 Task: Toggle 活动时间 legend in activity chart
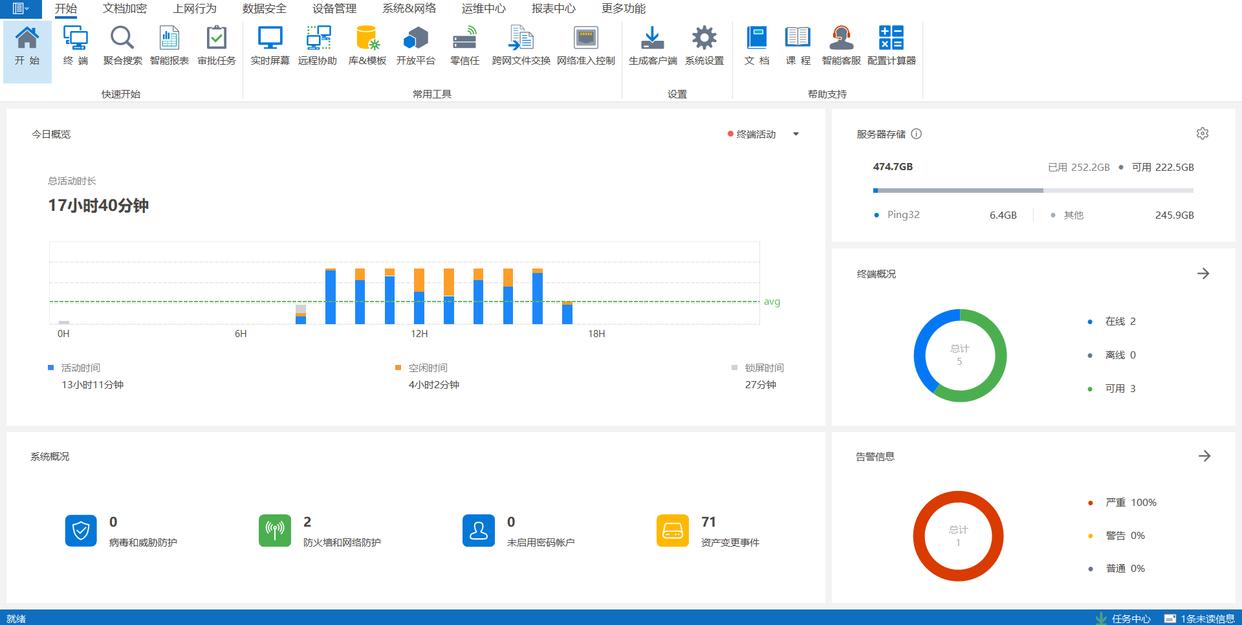(80, 368)
